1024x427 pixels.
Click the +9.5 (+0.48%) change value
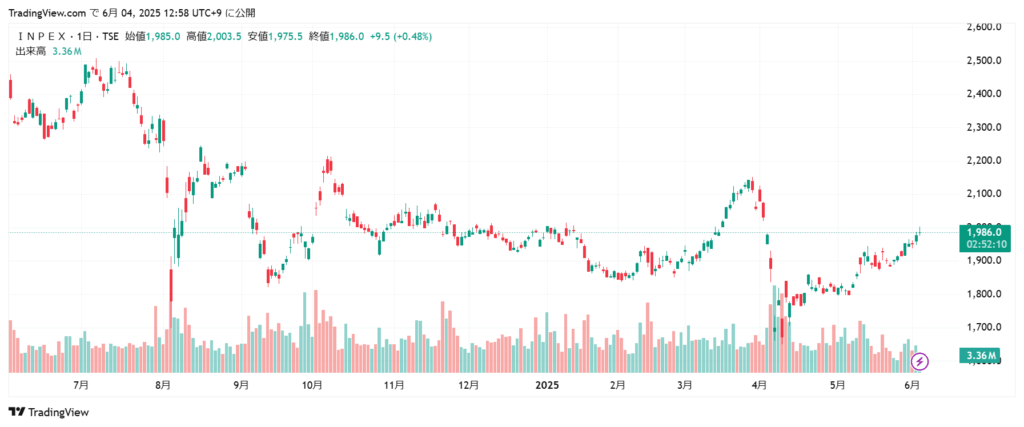point(401,37)
